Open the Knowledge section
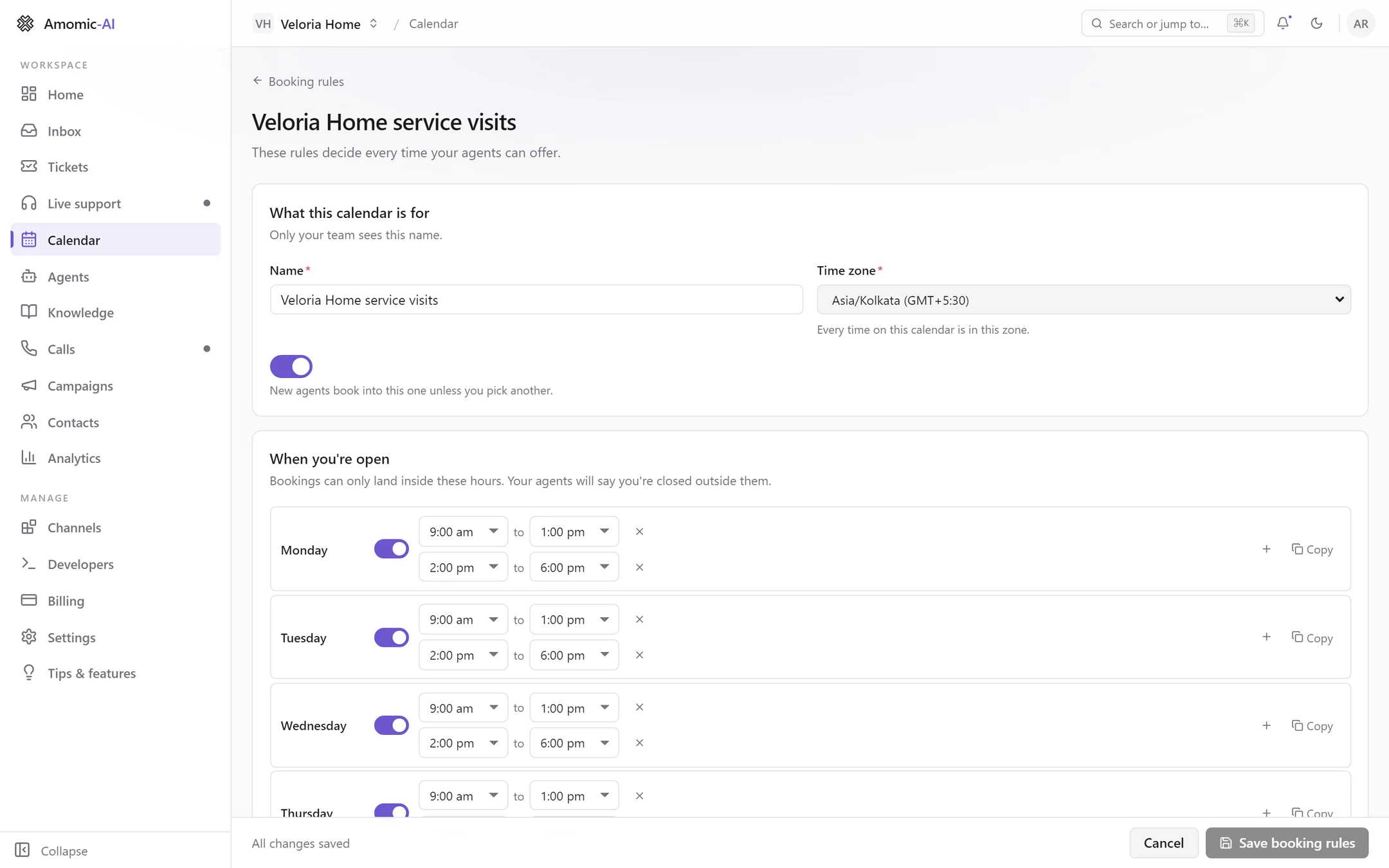Screen dimensions: 1389x868 [116, 312]
